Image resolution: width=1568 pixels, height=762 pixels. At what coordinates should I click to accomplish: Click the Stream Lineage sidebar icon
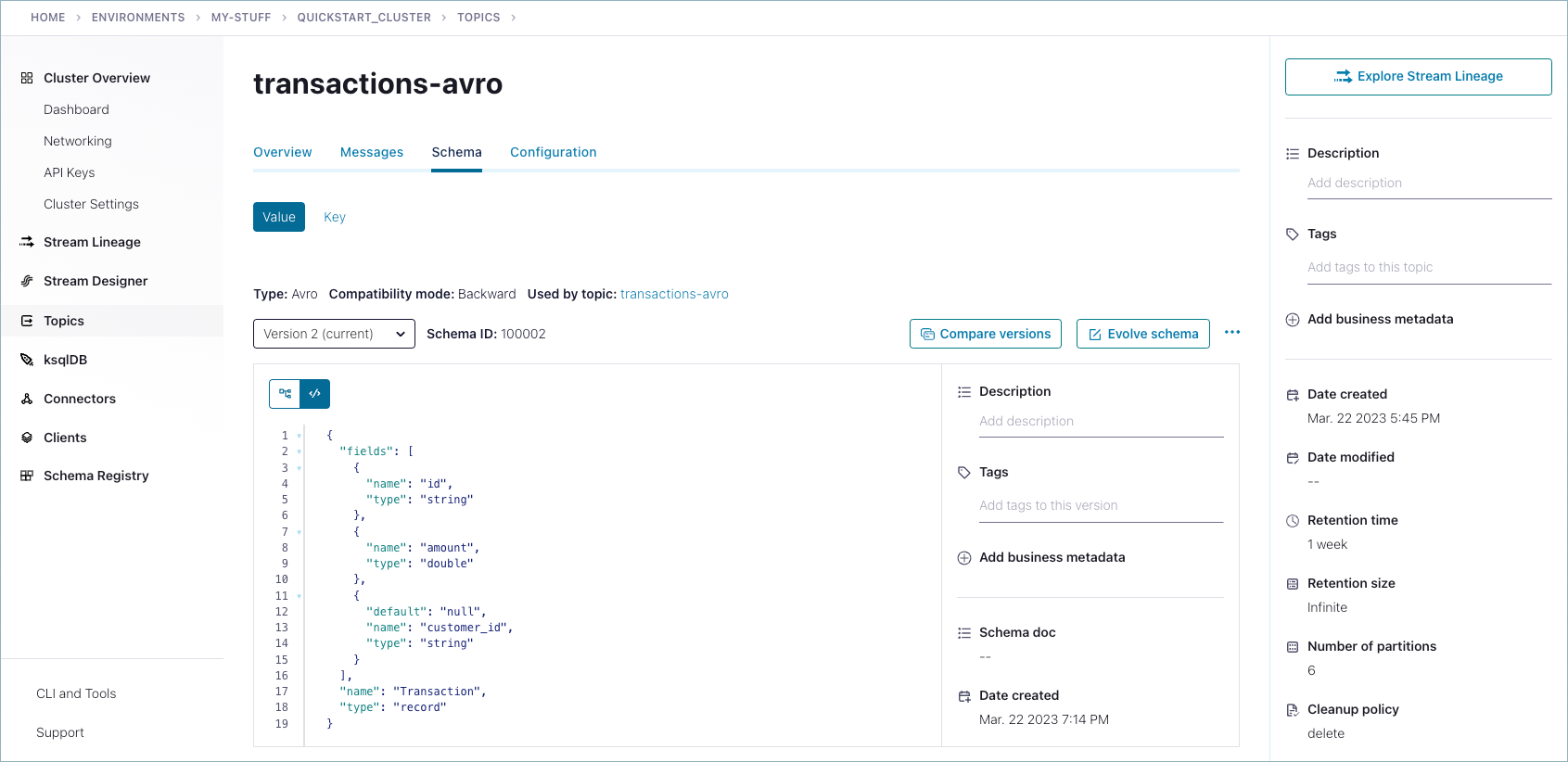coord(27,242)
